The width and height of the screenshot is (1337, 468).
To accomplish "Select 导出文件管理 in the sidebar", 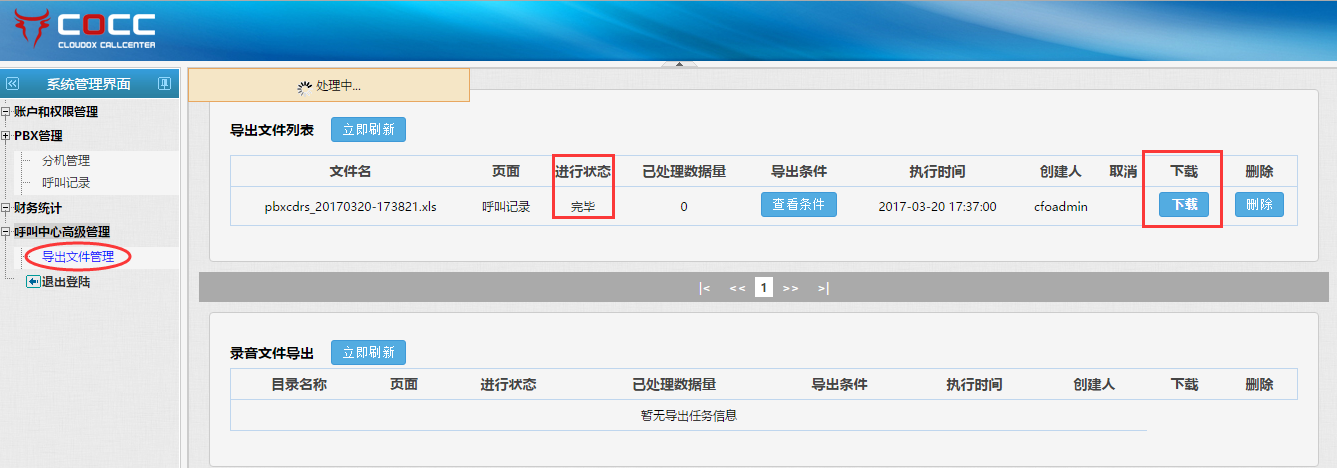I will click(x=78, y=257).
